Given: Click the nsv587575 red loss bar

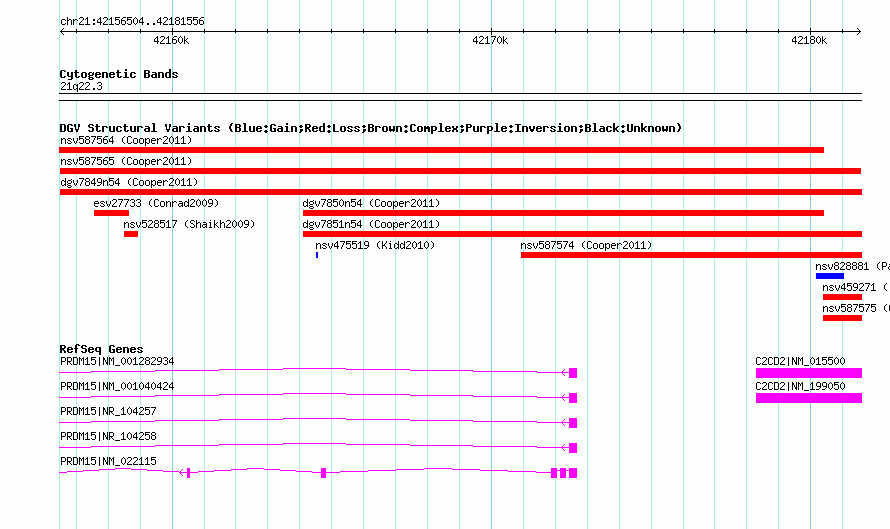Looking at the screenshot, I should (842, 318).
